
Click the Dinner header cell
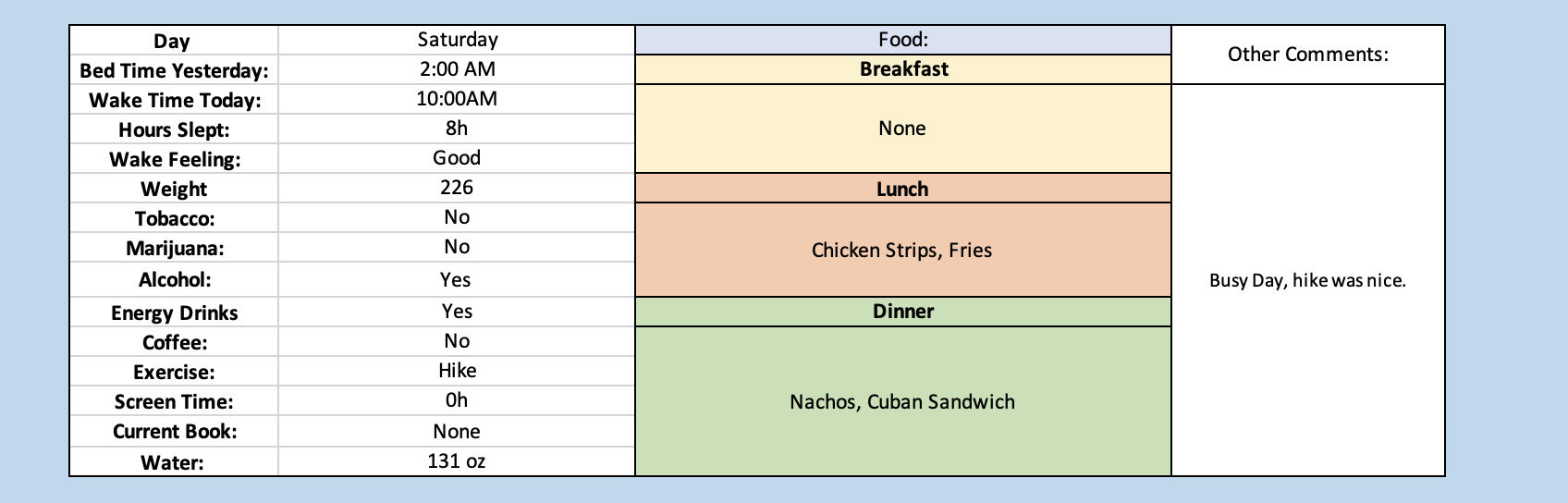(903, 312)
